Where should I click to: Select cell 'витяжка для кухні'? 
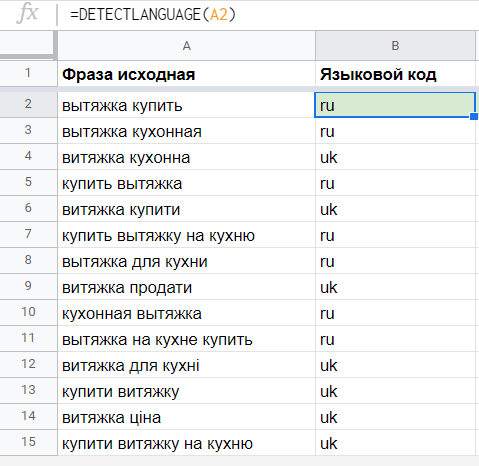pos(186,365)
